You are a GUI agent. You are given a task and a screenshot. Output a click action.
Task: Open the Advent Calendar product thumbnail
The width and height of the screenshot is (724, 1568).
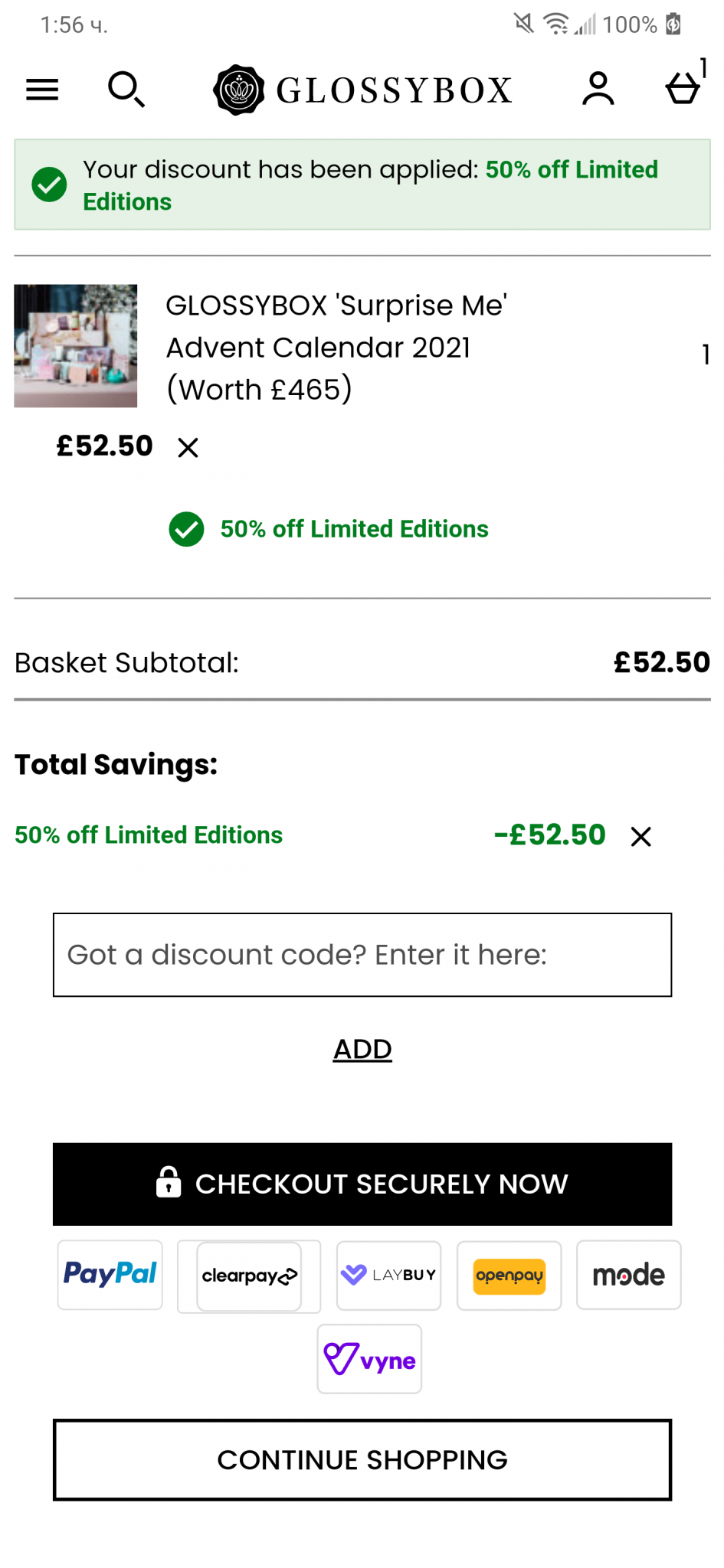tap(76, 346)
